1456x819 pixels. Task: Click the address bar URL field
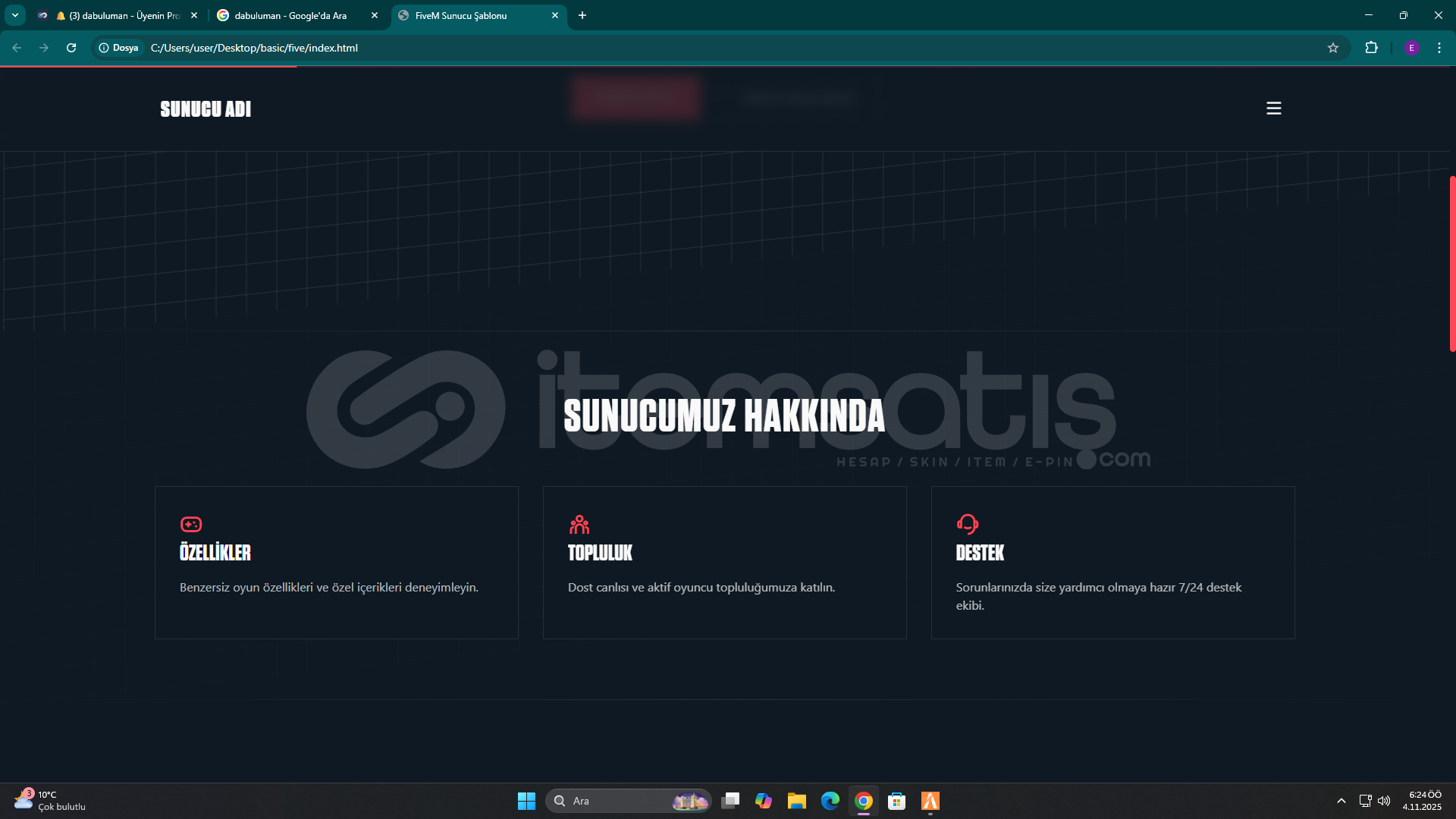pos(607,48)
